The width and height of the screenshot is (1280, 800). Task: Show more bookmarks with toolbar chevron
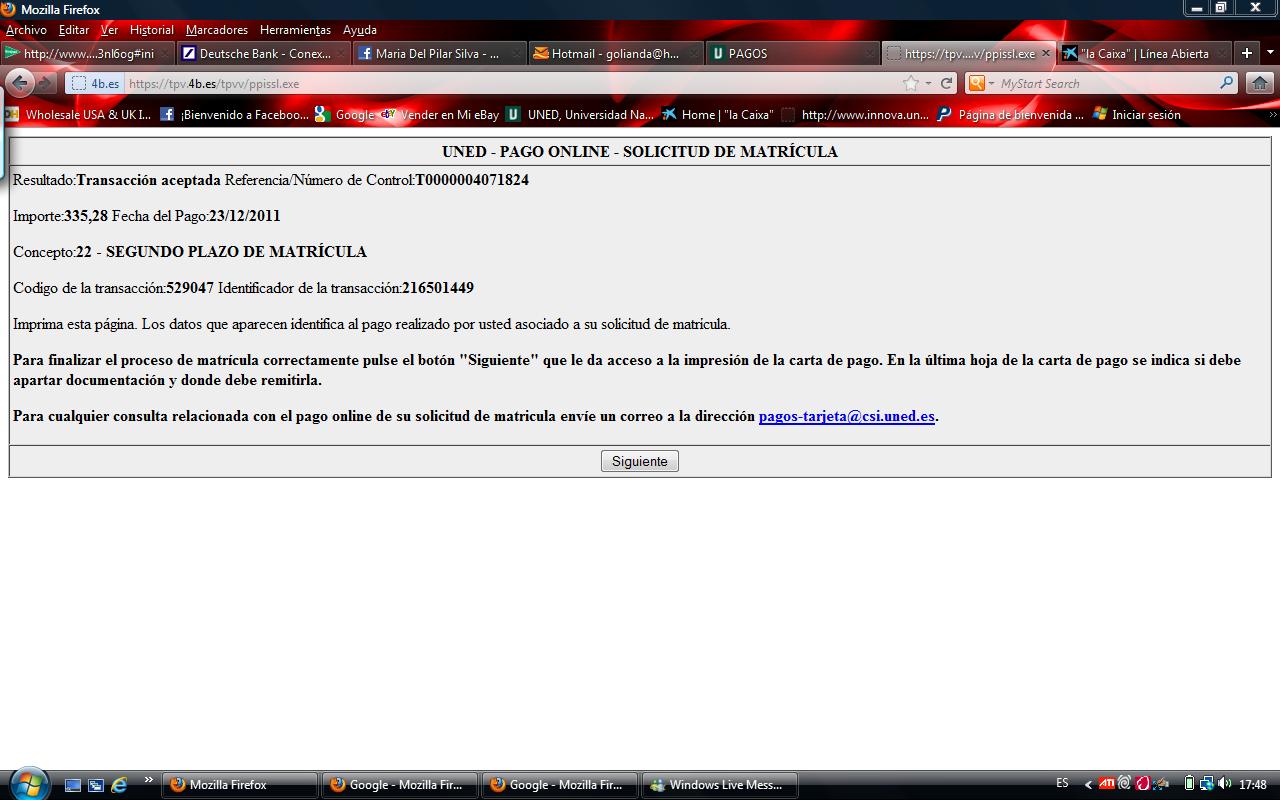(1272, 115)
